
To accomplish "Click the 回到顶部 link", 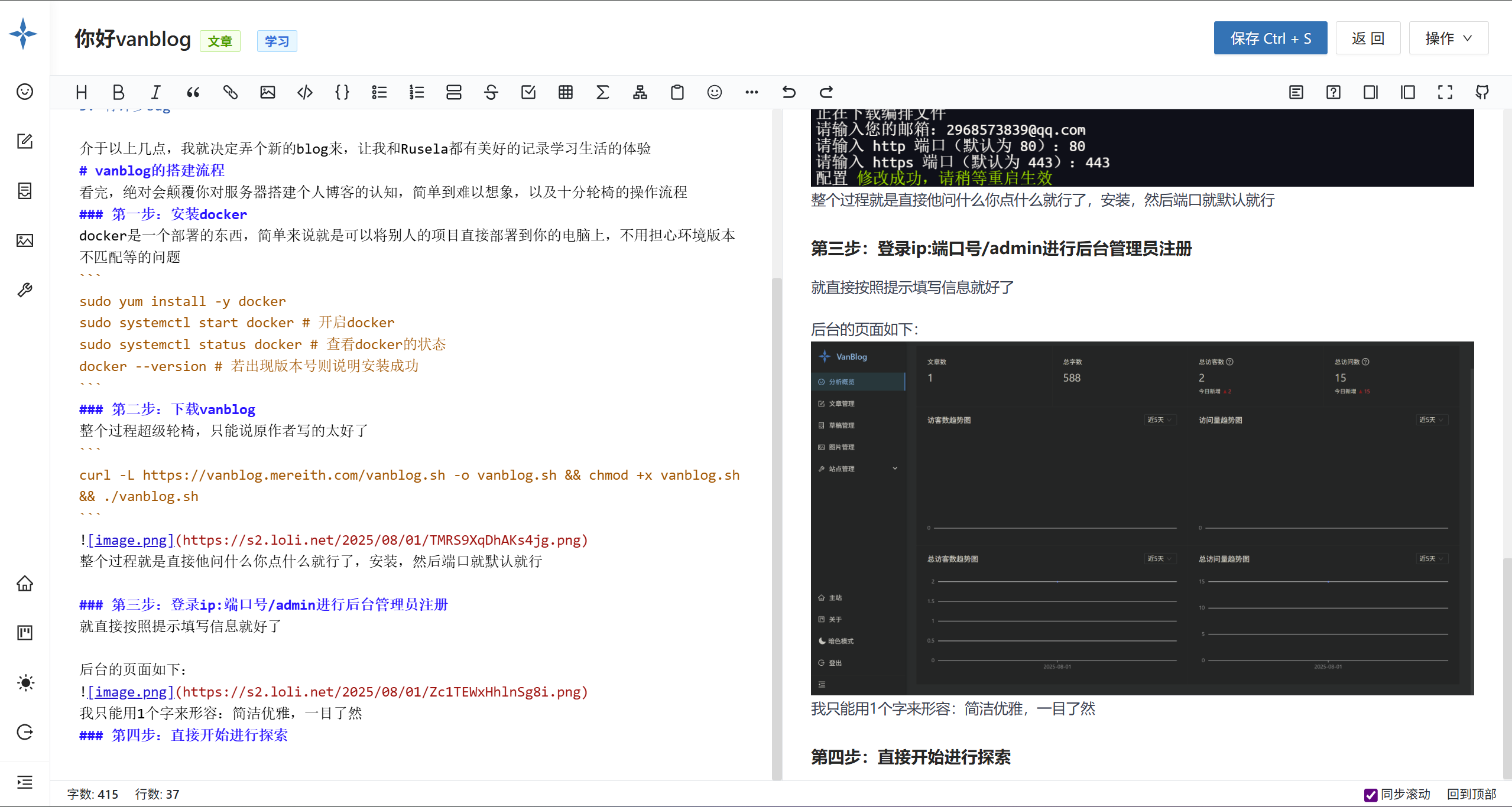I will tap(1471, 795).
